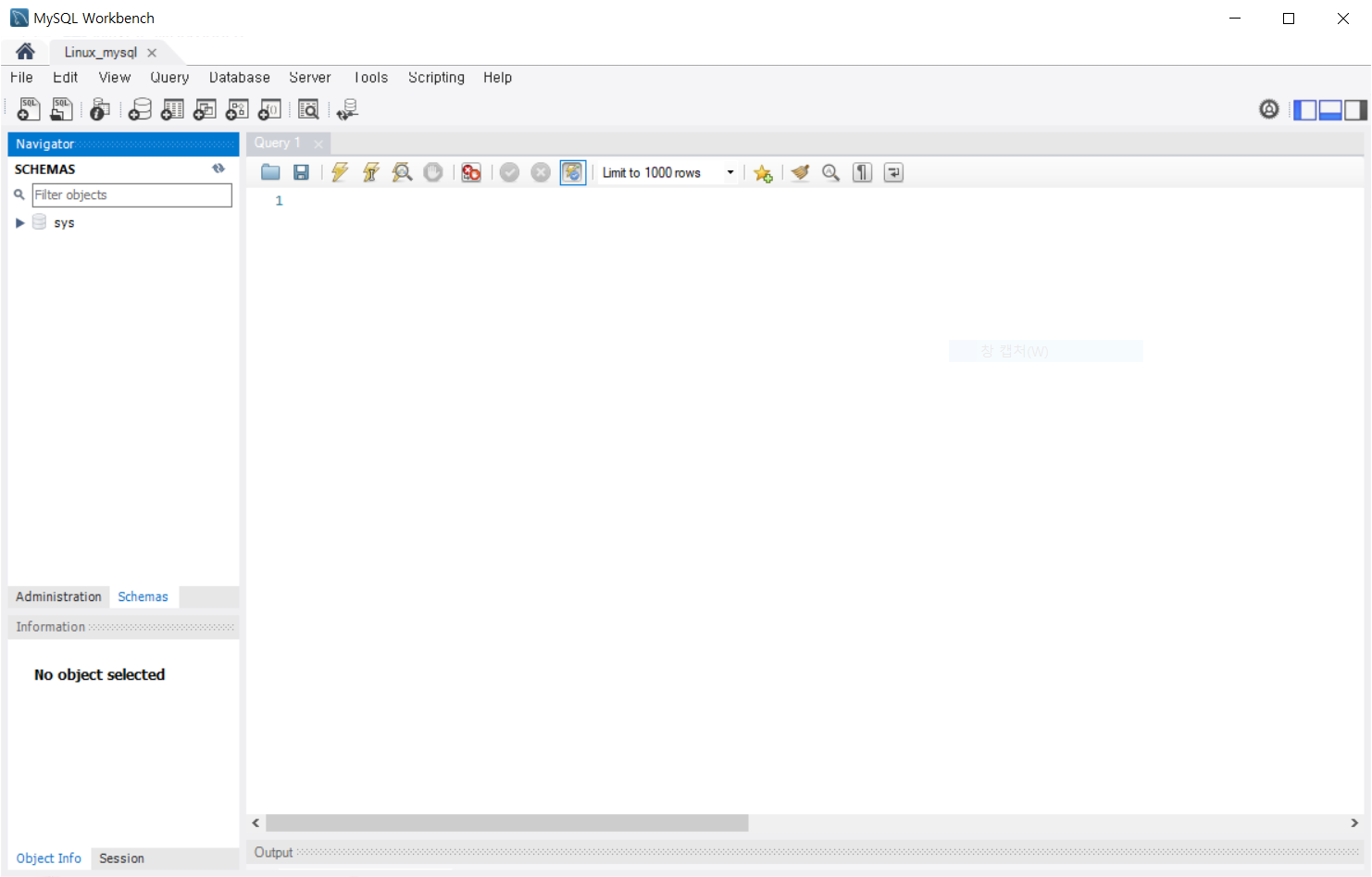This screenshot has height=877, width=1372.
Task: Switch to the Administration tab
Action: point(58,597)
